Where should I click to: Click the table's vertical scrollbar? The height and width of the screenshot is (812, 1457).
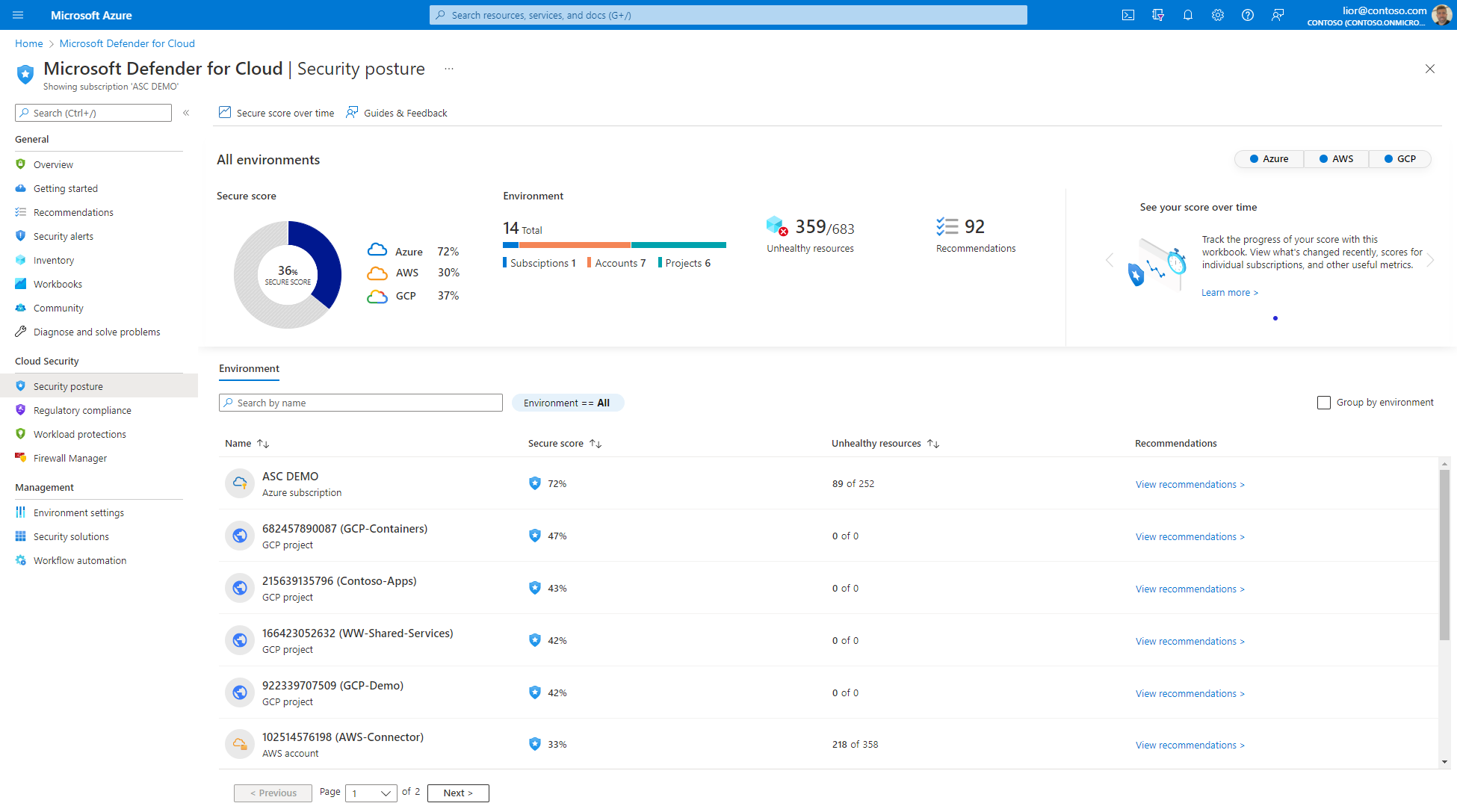(x=1444, y=556)
